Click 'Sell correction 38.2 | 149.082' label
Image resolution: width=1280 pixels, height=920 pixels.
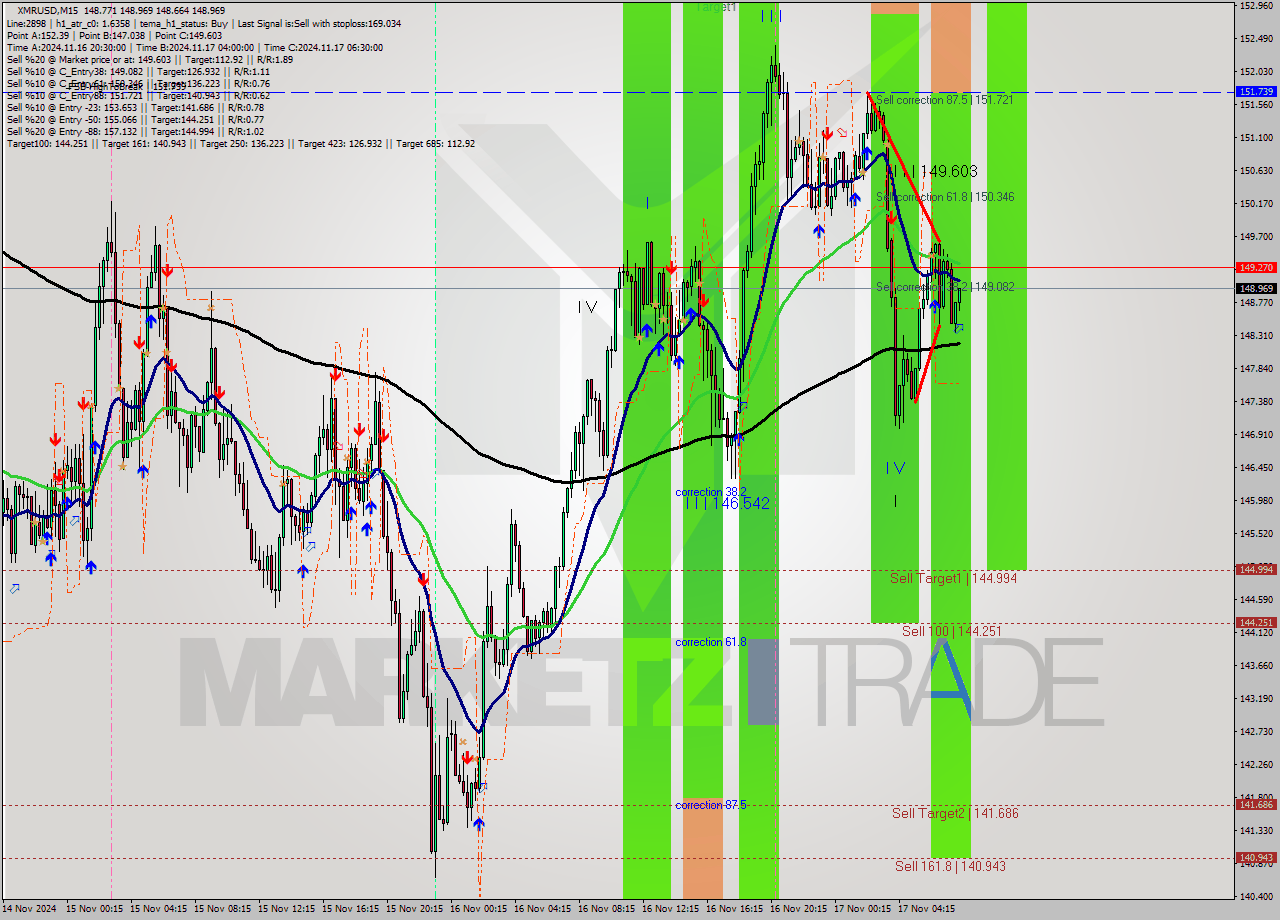pos(945,287)
